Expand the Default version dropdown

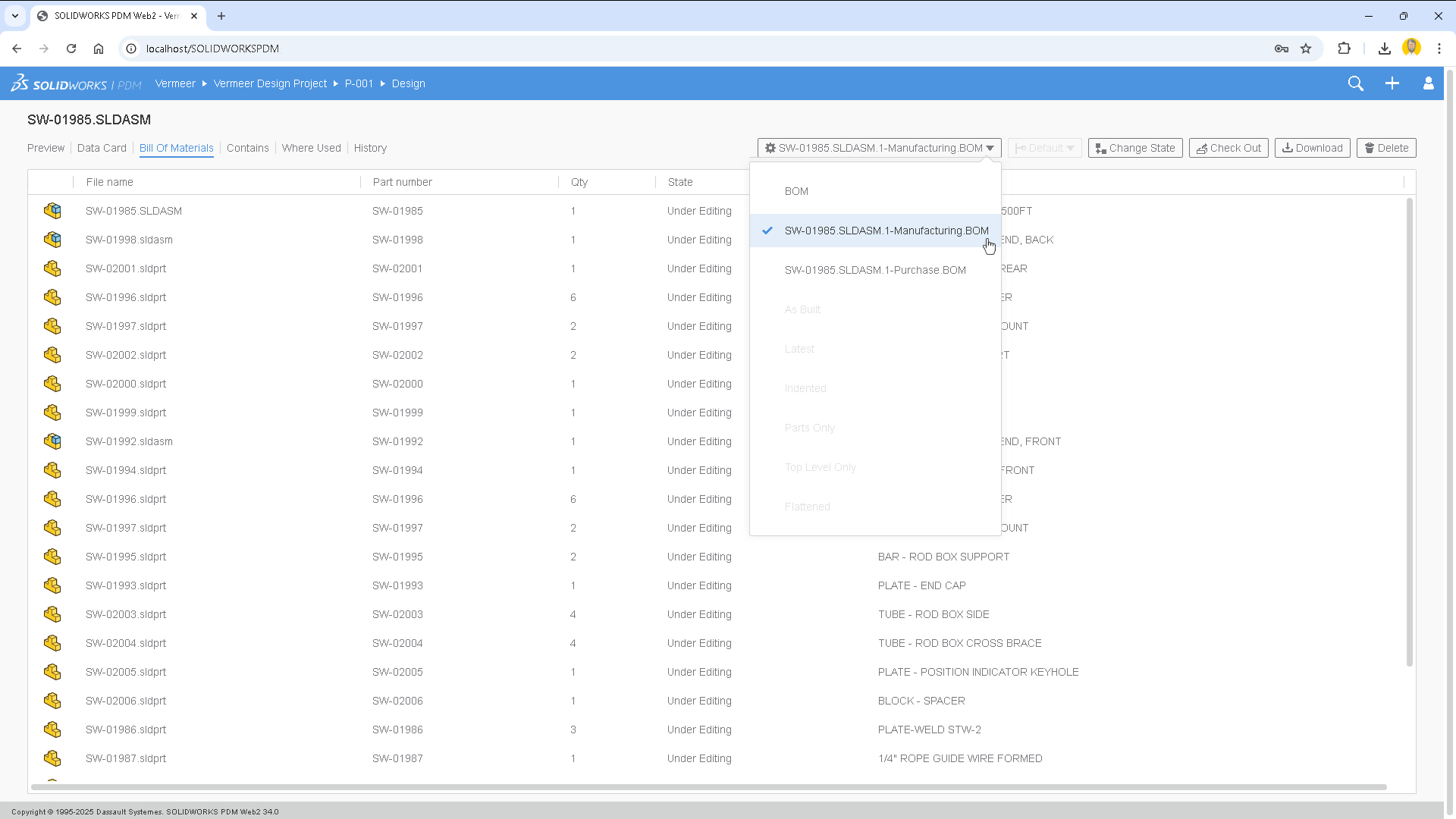(1044, 148)
